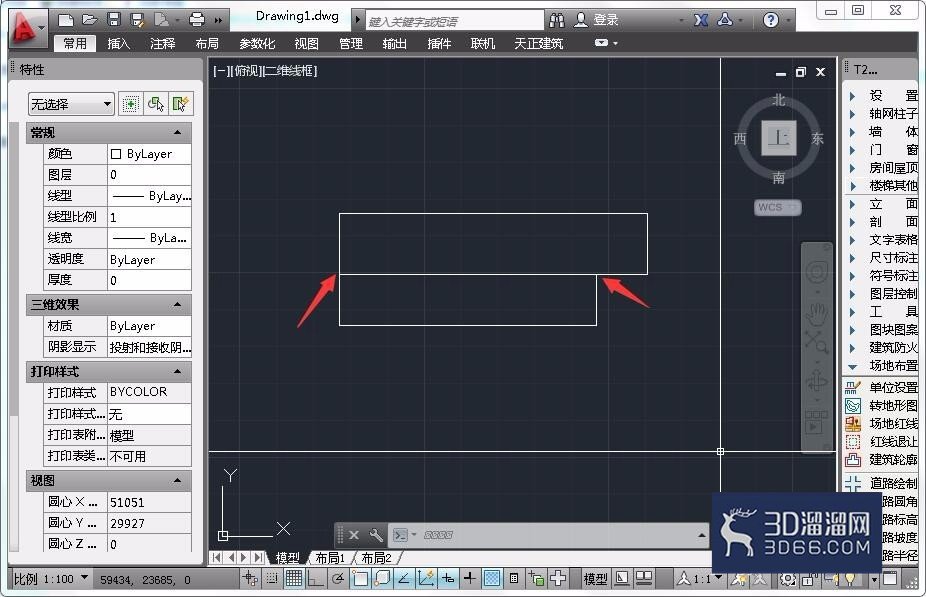Viewport: 926px width, 597px height.
Task: Click the 线型 ByLayer value field
Action: point(149,196)
